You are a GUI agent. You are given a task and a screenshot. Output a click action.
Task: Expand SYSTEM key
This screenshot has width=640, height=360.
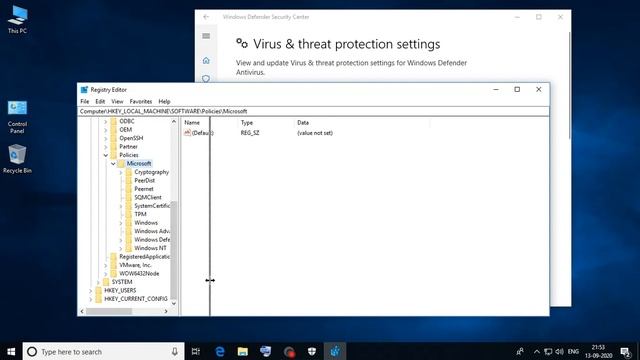tap(98, 282)
